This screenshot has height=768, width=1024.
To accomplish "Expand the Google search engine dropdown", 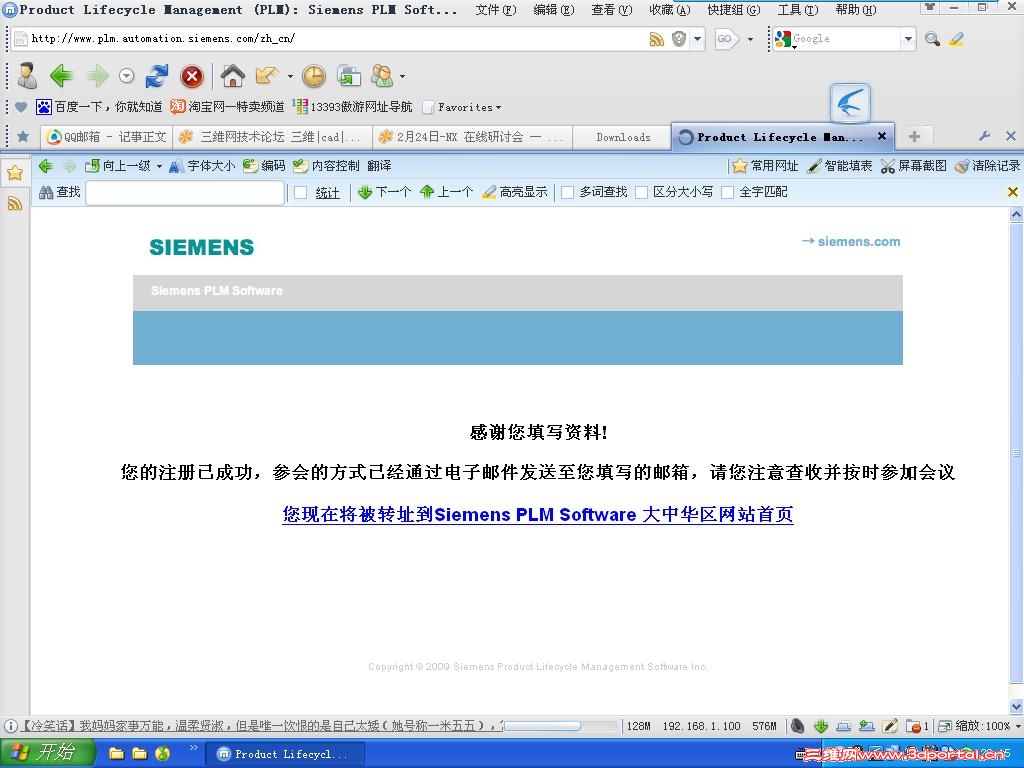I will [x=908, y=39].
